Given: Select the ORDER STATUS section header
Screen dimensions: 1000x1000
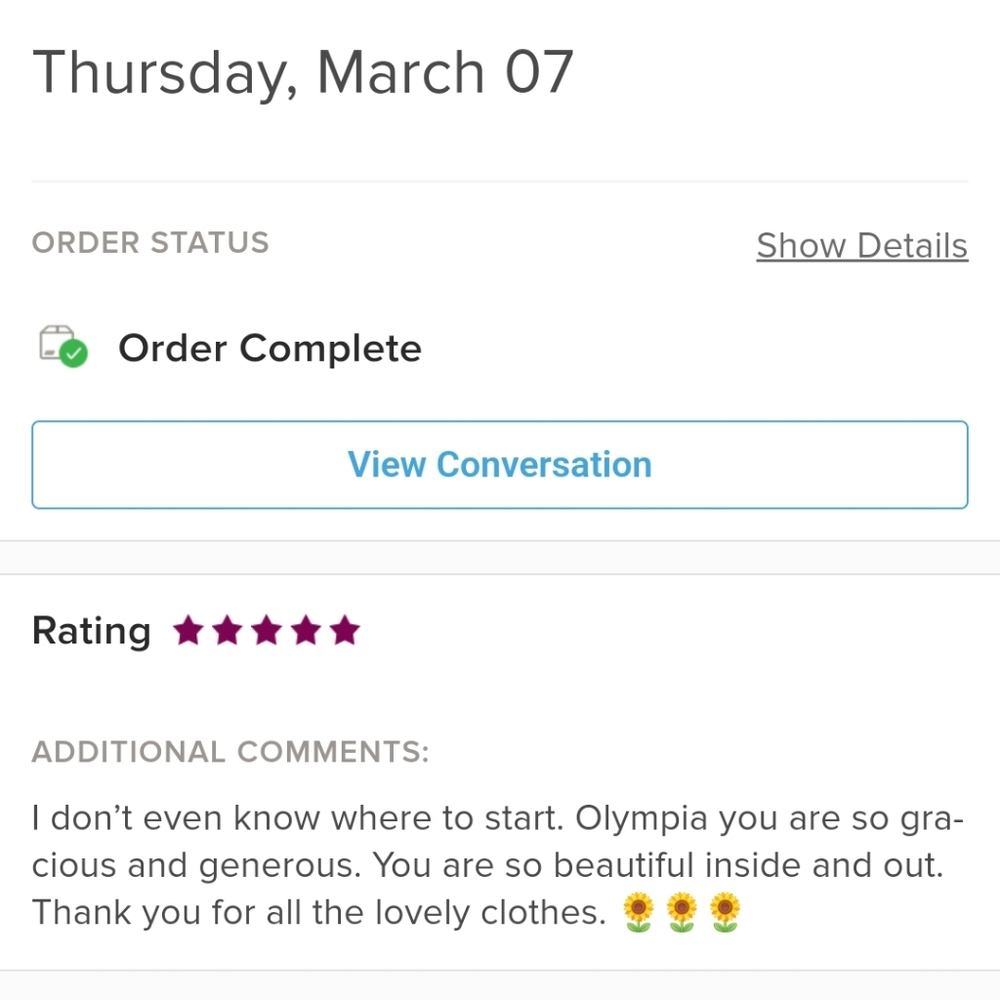Looking at the screenshot, I should click(x=150, y=242).
